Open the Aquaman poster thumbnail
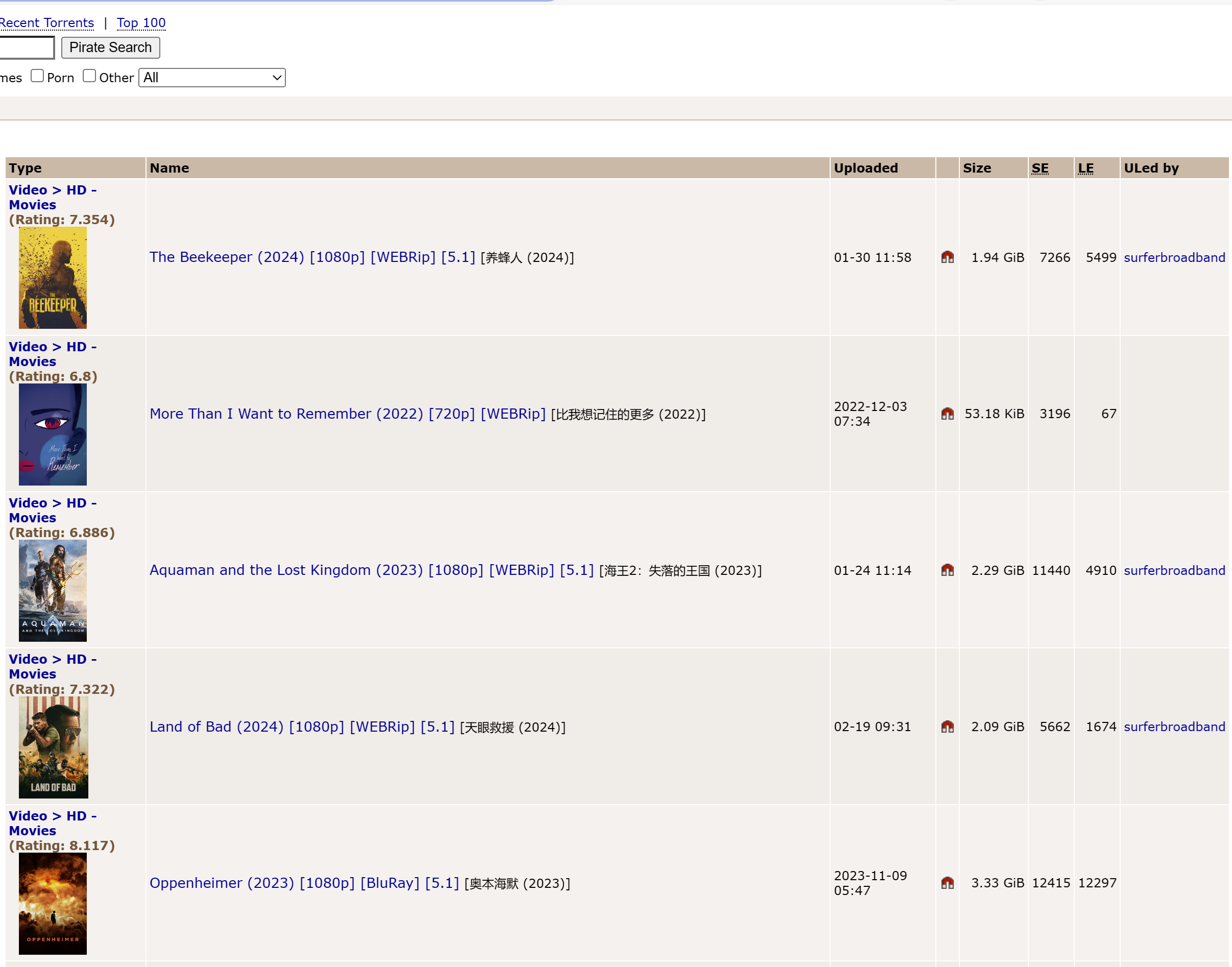1232x967 pixels. pos(53,591)
